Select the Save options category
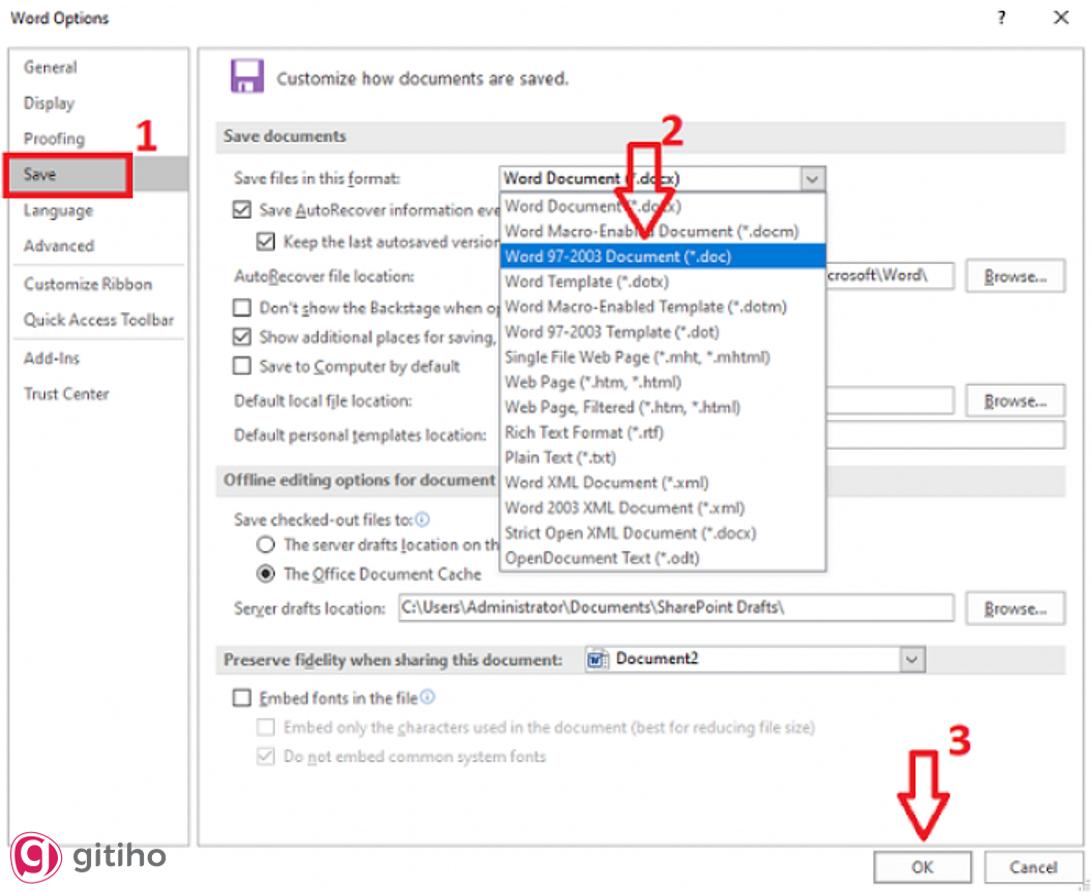This screenshot has height=893, width=1092. (98, 174)
